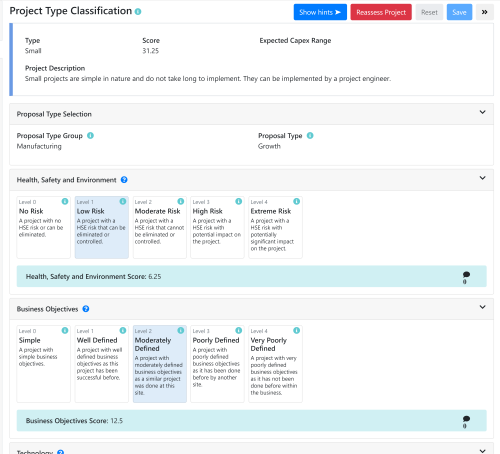This screenshot has width=500, height=454.
Task: Open help icon next to Business Objectives
Action: click(x=86, y=309)
